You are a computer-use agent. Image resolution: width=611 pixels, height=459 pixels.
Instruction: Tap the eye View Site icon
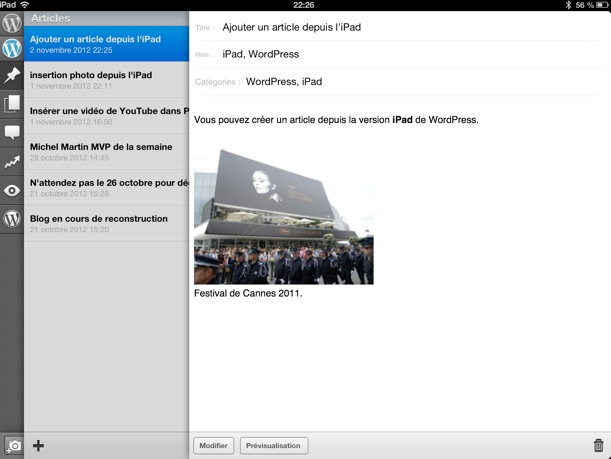coord(12,191)
